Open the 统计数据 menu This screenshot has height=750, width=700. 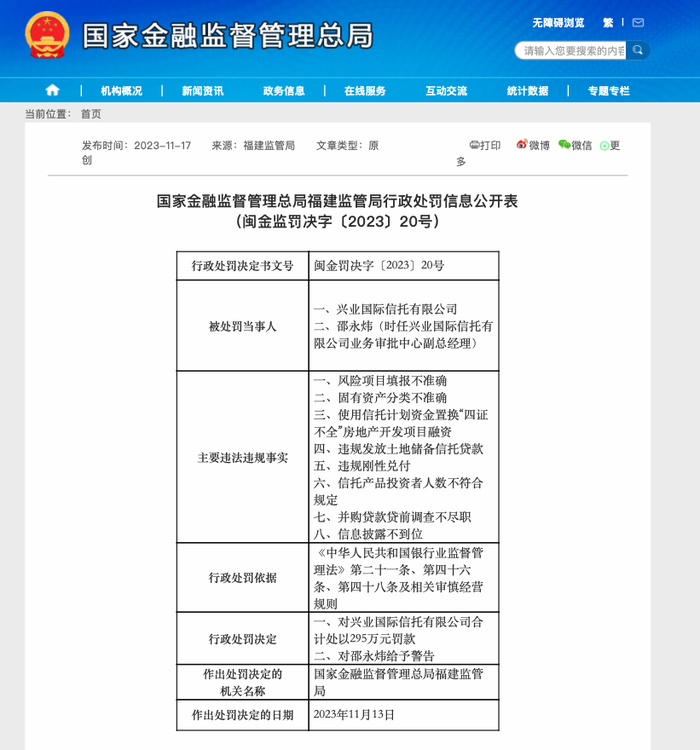coord(527,90)
